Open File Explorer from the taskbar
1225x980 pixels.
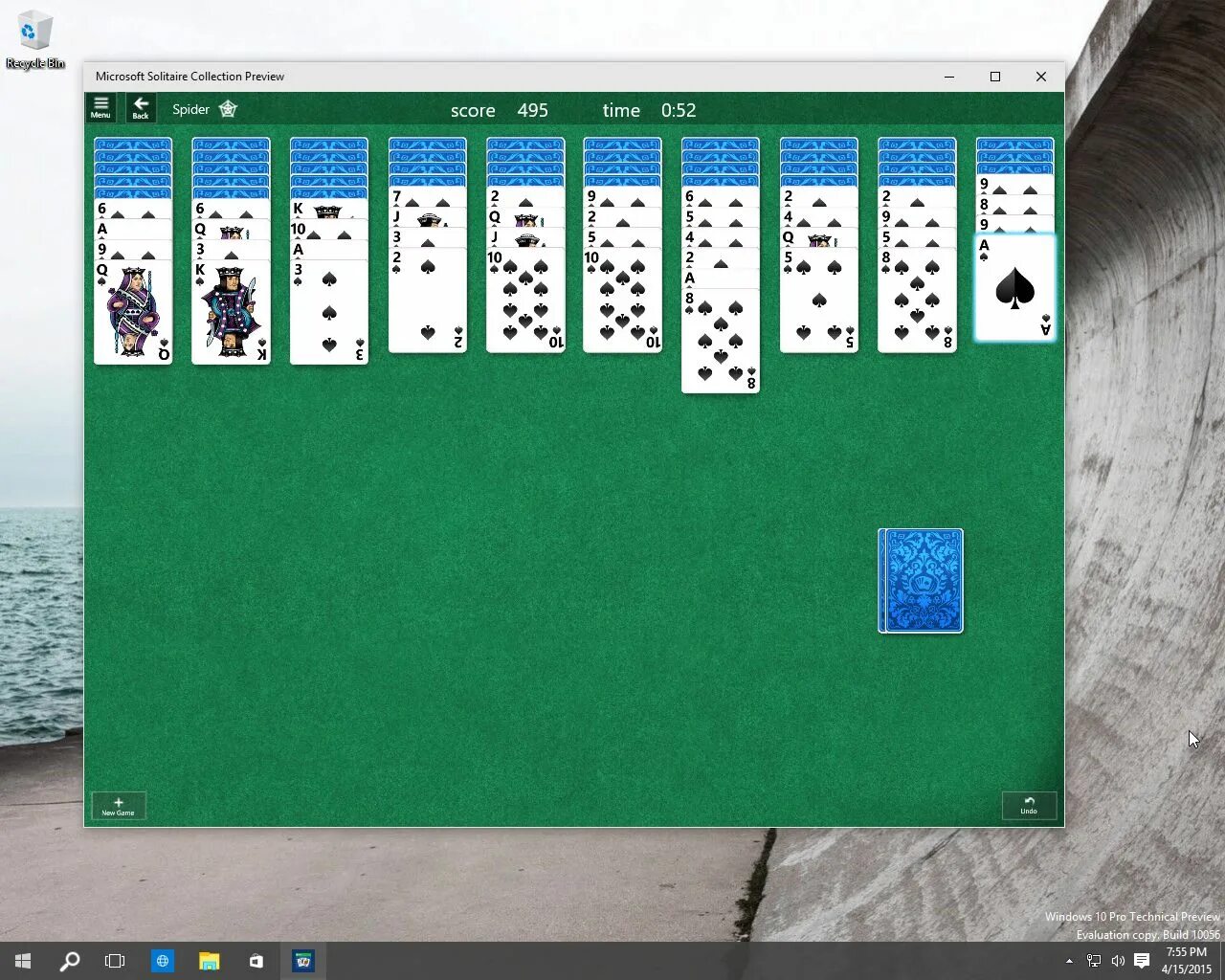210,960
